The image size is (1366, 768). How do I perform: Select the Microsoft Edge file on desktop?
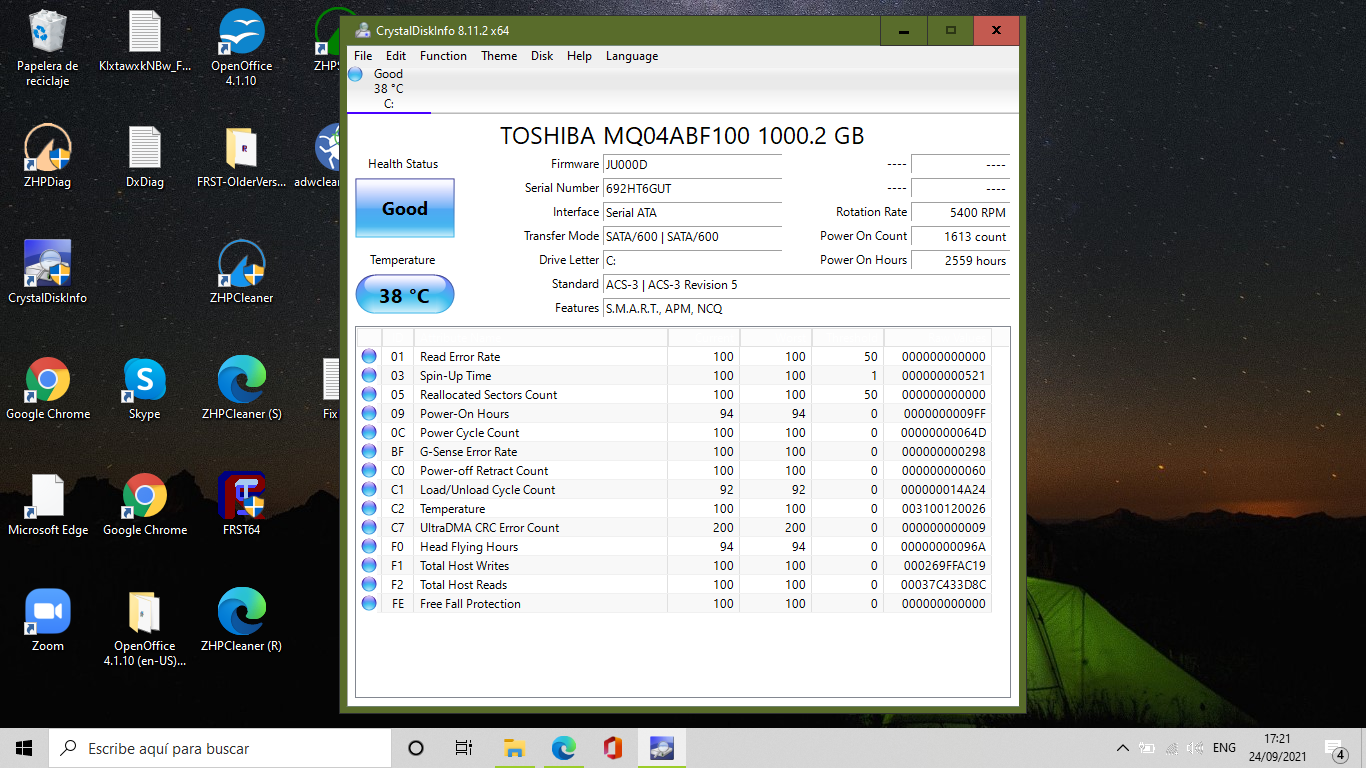(x=47, y=504)
